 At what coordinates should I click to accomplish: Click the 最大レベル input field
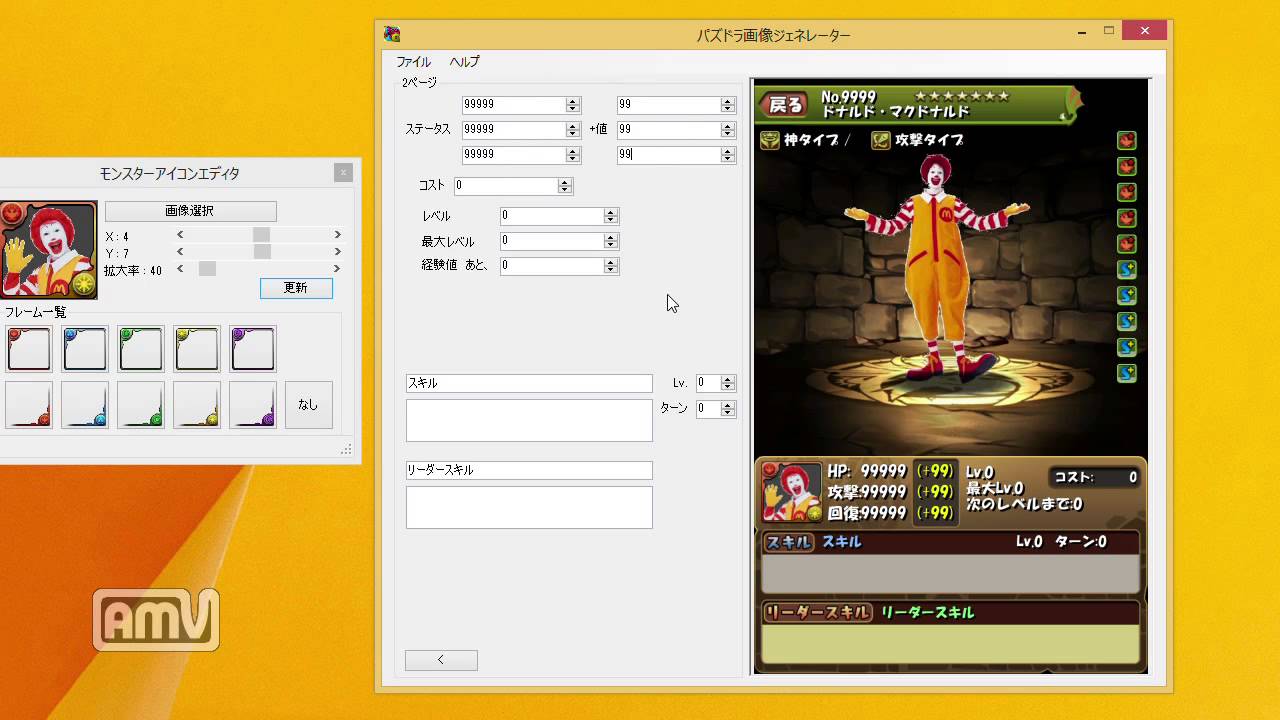point(553,241)
